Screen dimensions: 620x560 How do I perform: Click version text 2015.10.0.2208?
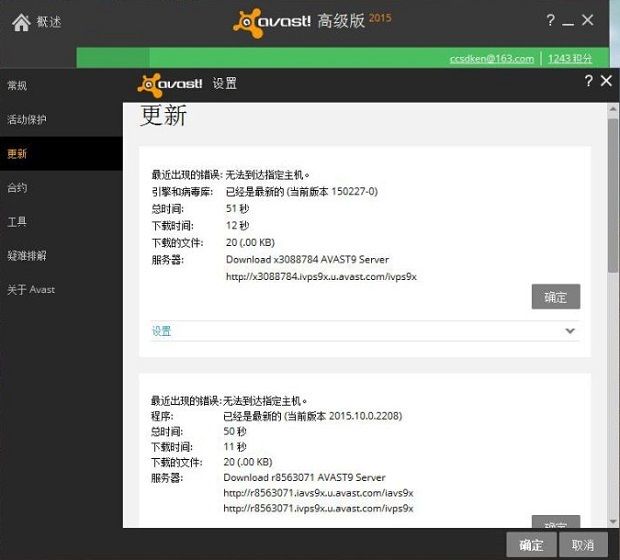coord(364,416)
